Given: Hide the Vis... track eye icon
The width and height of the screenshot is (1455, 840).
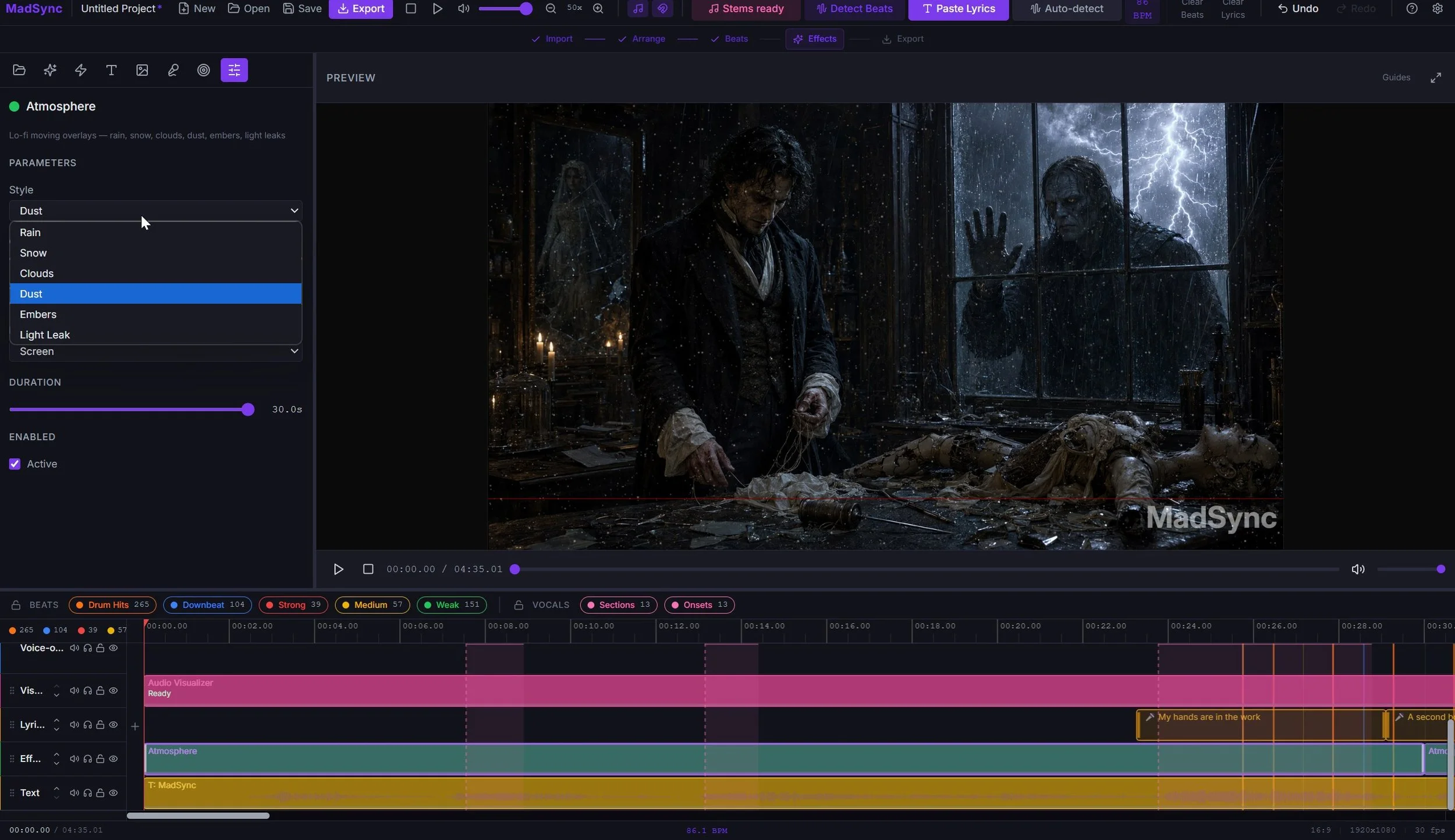Looking at the screenshot, I should [x=113, y=691].
